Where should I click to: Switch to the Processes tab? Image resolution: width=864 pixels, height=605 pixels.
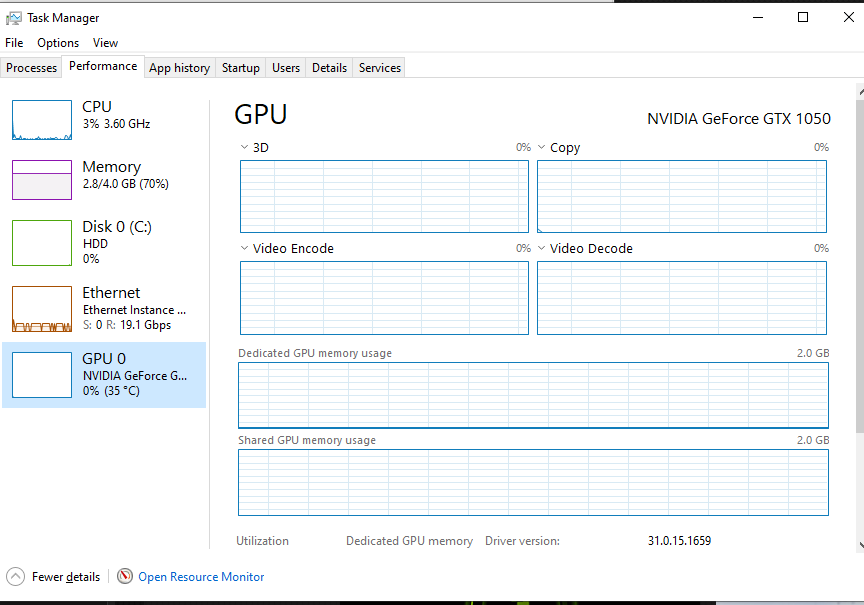[x=31, y=68]
